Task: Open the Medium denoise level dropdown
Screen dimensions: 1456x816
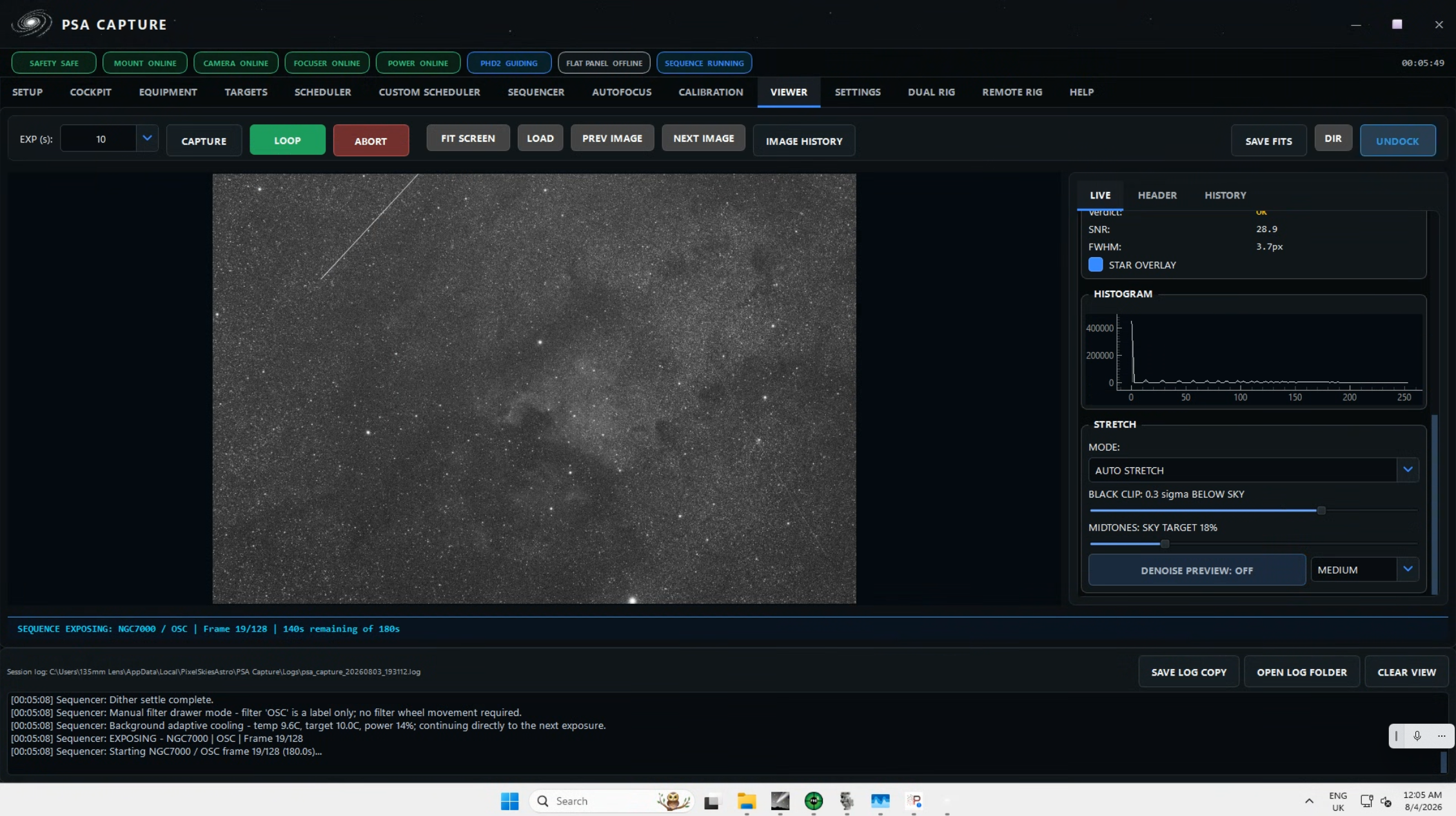Action: tap(1408, 570)
